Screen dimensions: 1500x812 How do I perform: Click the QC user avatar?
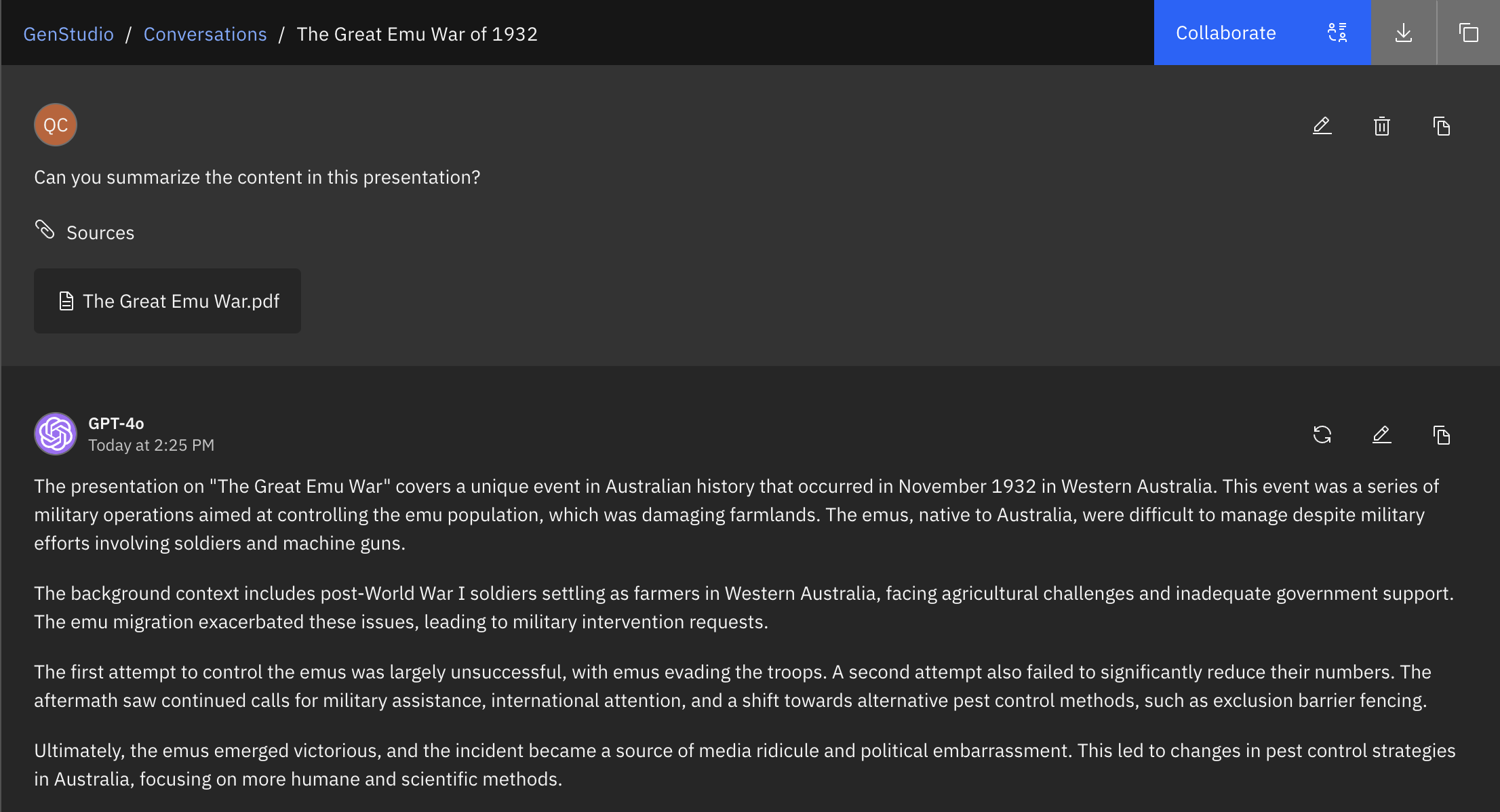(x=56, y=125)
